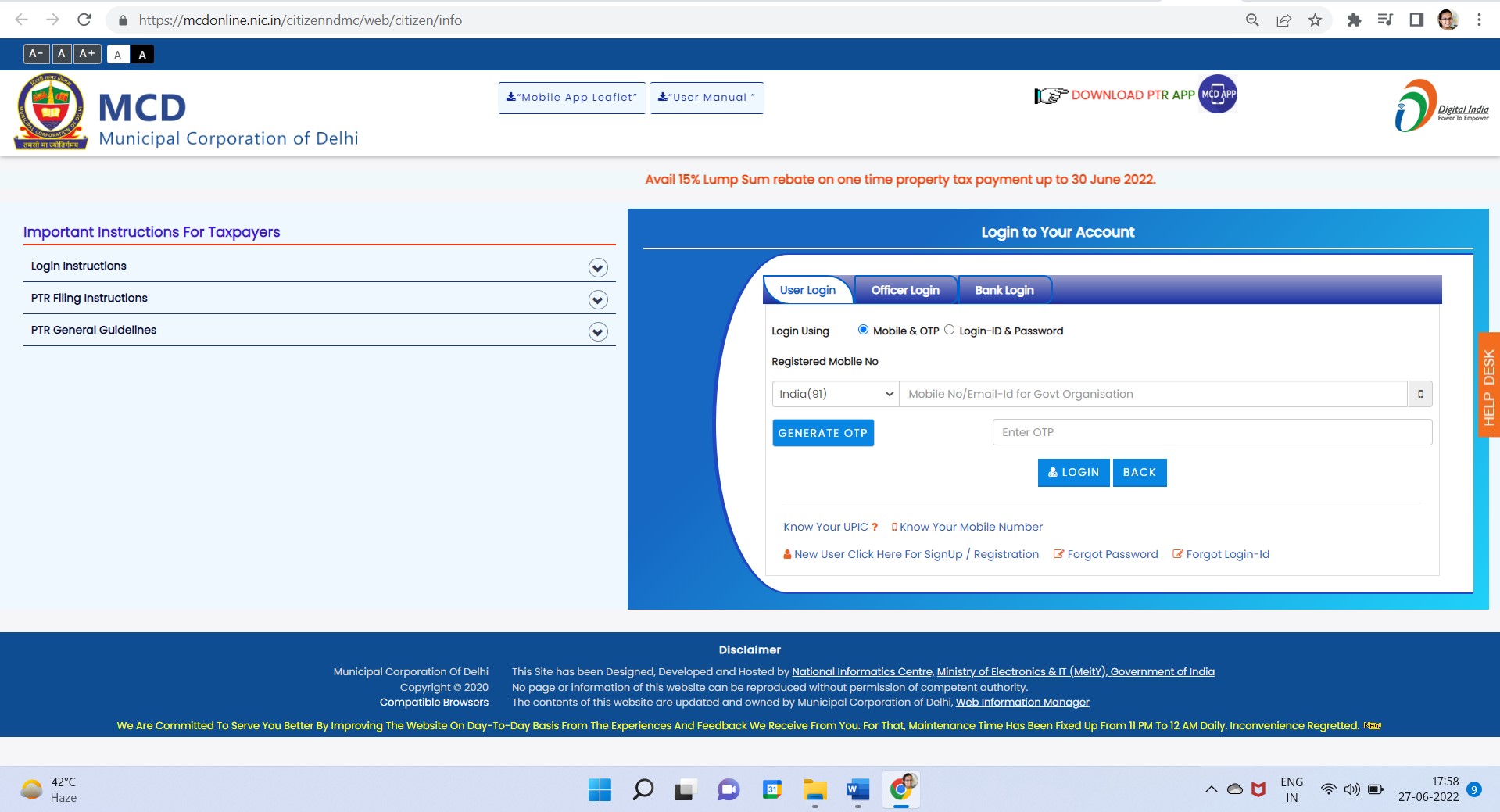The width and height of the screenshot is (1500, 812).
Task: Open browser extensions puzzle icon
Action: point(1355,20)
